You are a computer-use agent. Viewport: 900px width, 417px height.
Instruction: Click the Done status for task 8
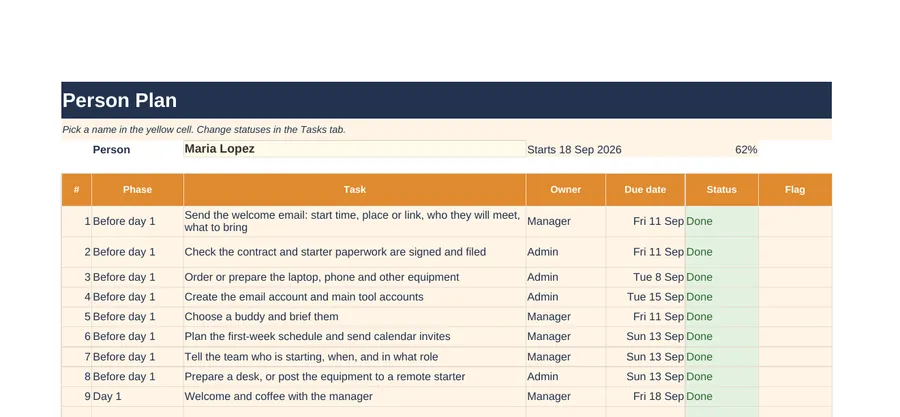(721, 377)
